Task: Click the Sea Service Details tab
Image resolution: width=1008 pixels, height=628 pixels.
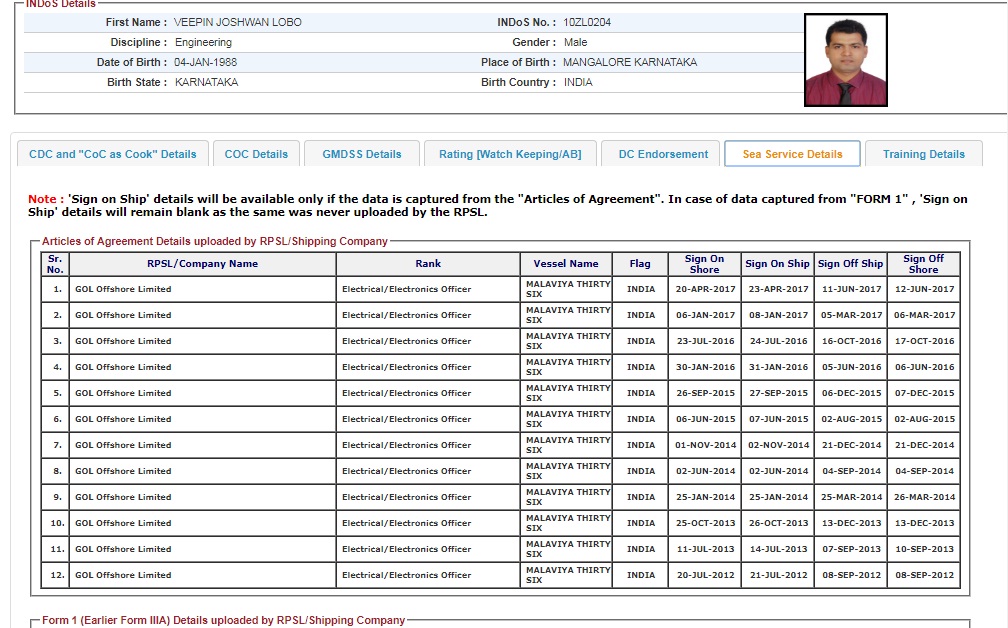Action: pos(792,154)
